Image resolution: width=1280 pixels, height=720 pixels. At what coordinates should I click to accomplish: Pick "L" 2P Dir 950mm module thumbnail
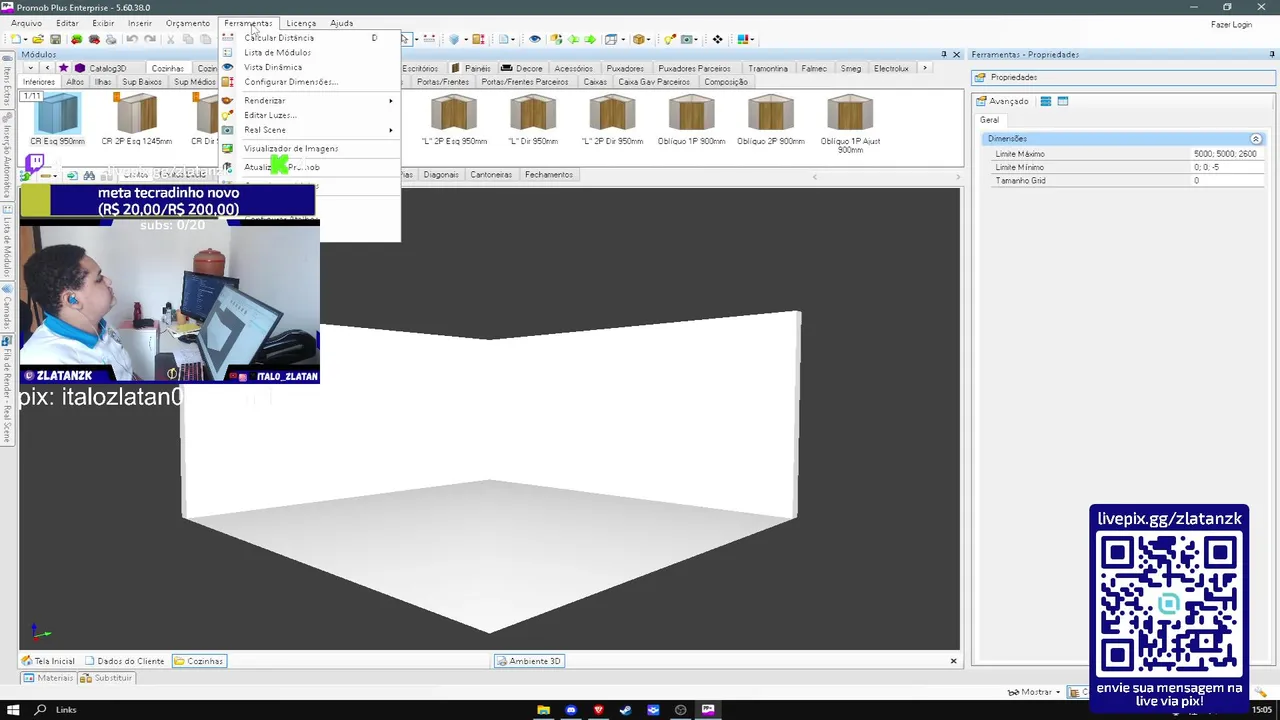click(612, 120)
